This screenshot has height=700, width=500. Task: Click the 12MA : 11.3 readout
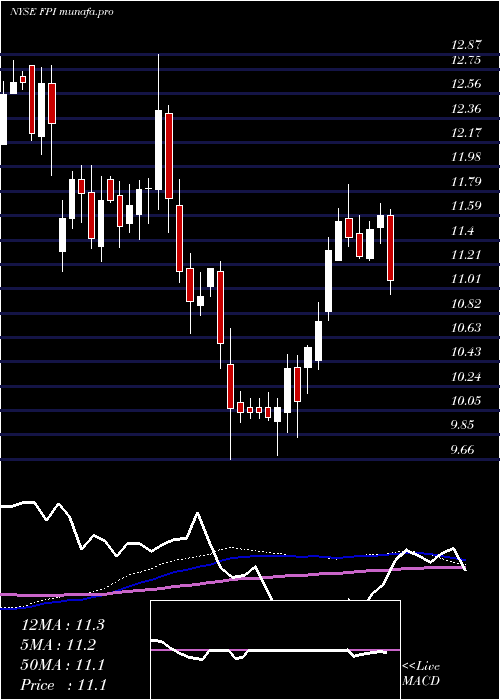[x=63, y=624]
